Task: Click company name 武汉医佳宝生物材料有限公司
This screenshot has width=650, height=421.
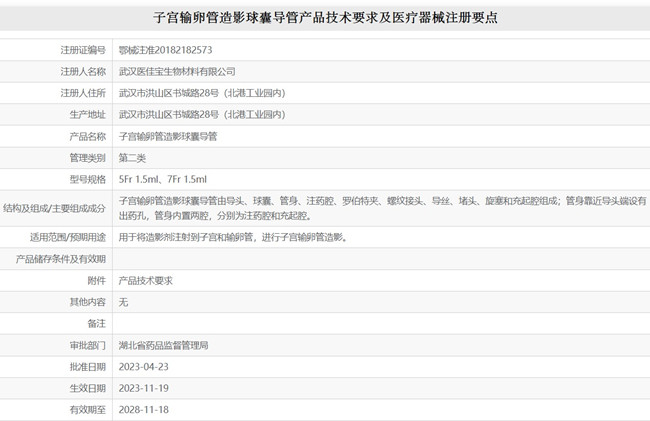Action: click(x=177, y=72)
